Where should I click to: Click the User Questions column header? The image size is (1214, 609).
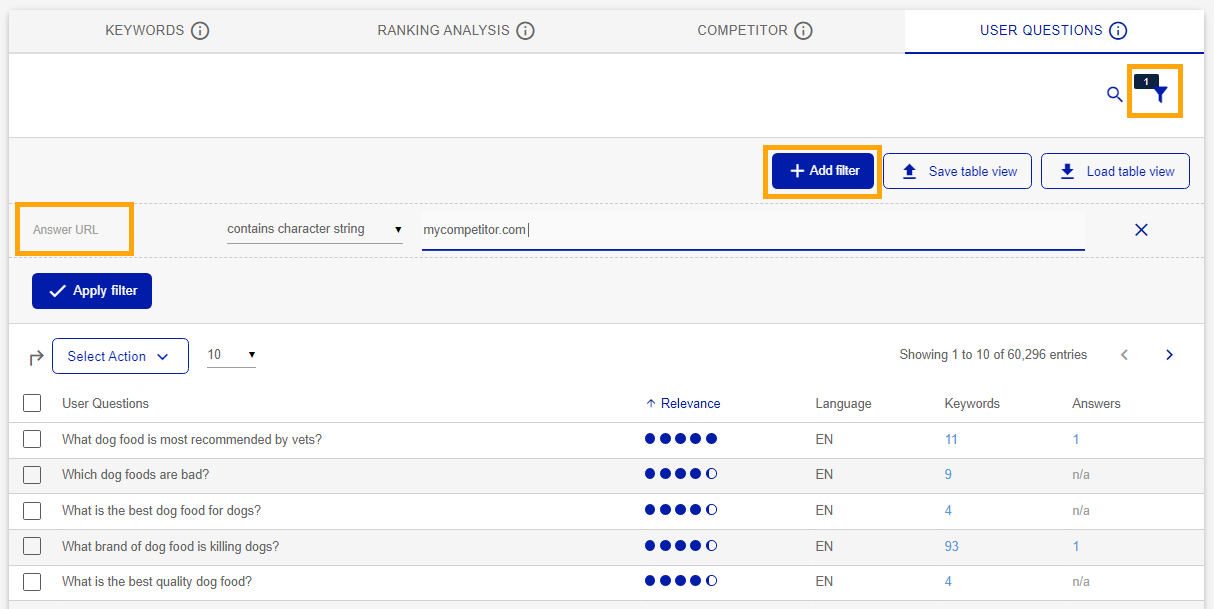[105, 404]
